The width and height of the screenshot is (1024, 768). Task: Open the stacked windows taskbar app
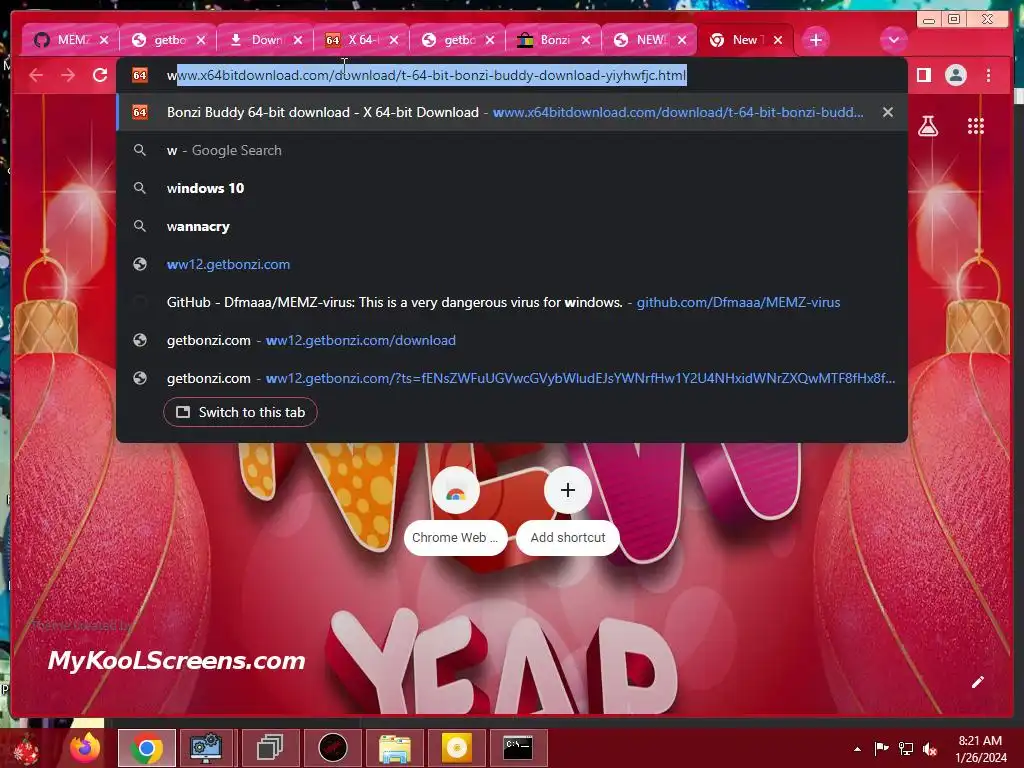[x=270, y=748]
